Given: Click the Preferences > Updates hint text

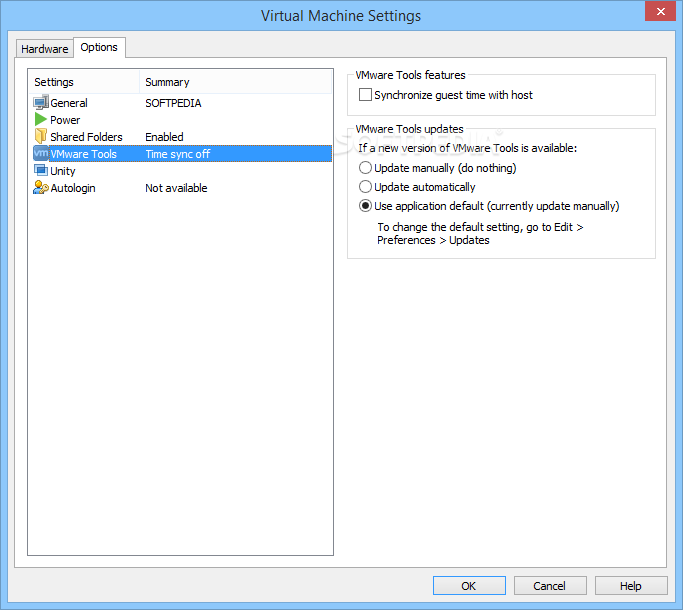Looking at the screenshot, I should pos(433,240).
